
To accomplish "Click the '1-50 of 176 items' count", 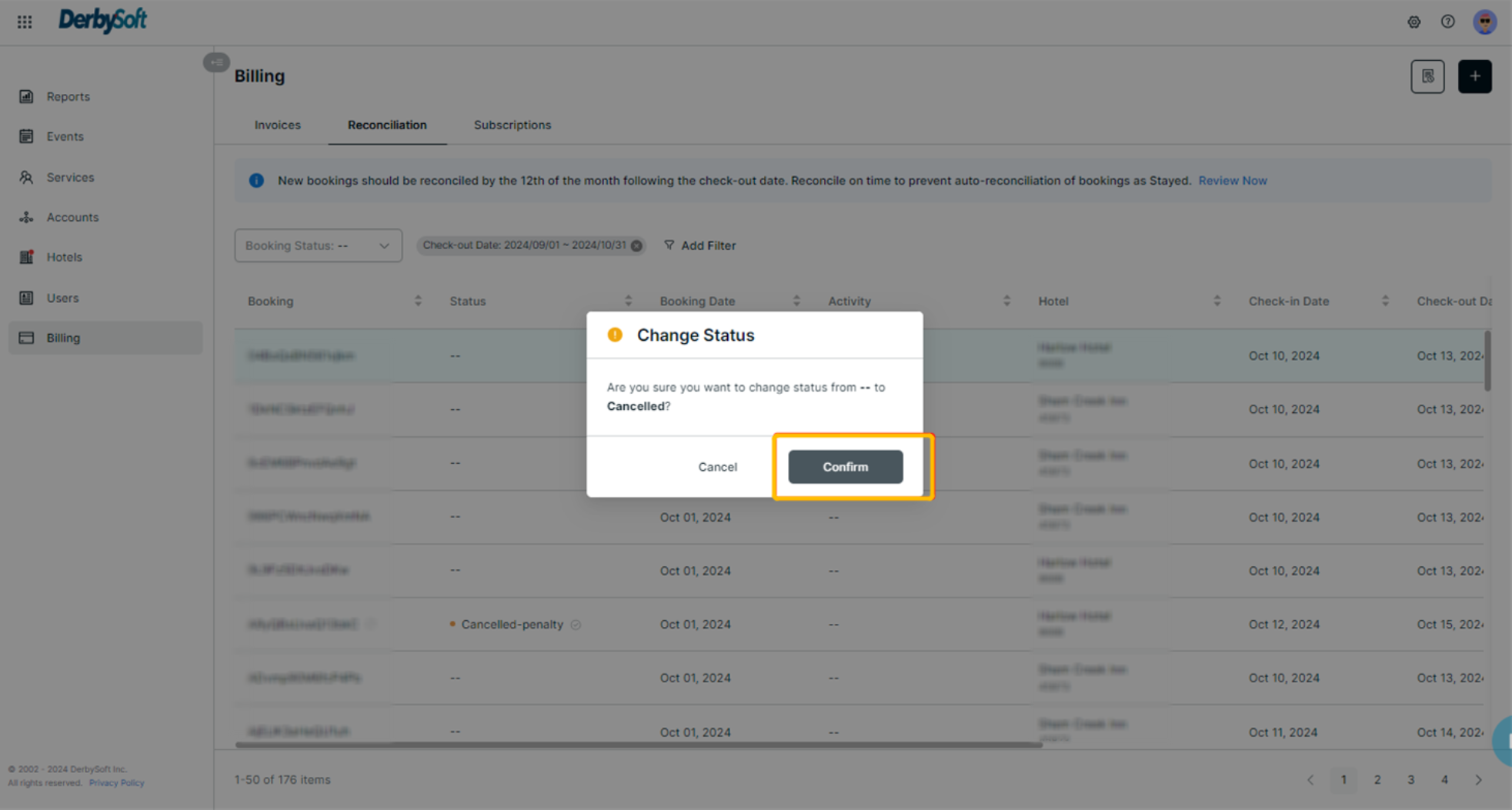I will [282, 779].
